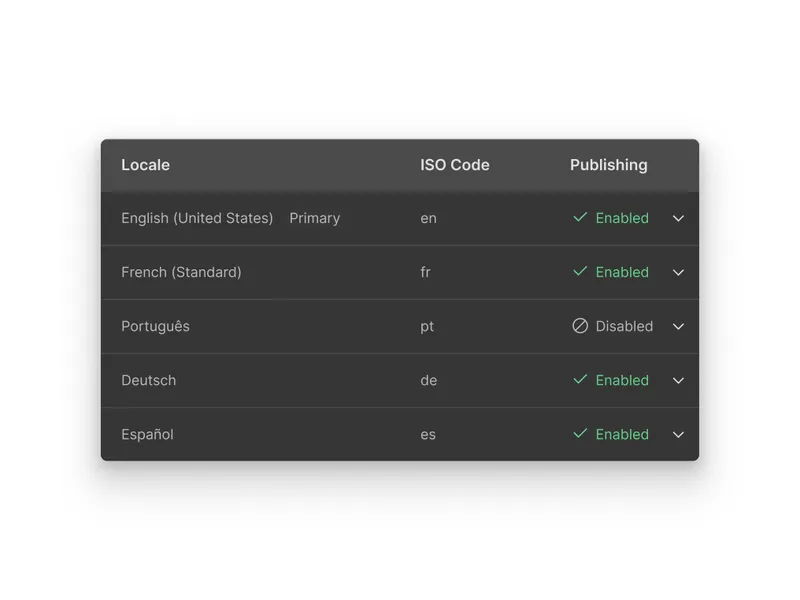Screen dimensions: 800x600
Task: Click the green checkmark icon for French
Action: point(580,271)
